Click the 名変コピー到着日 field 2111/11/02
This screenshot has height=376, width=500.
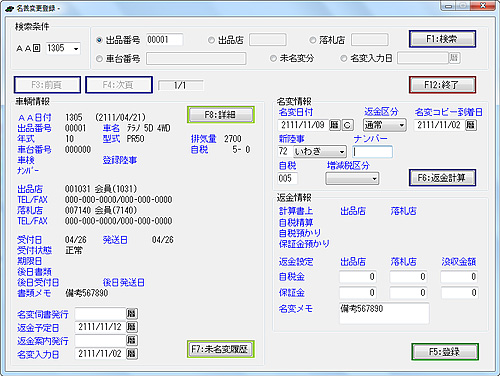(x=439, y=125)
